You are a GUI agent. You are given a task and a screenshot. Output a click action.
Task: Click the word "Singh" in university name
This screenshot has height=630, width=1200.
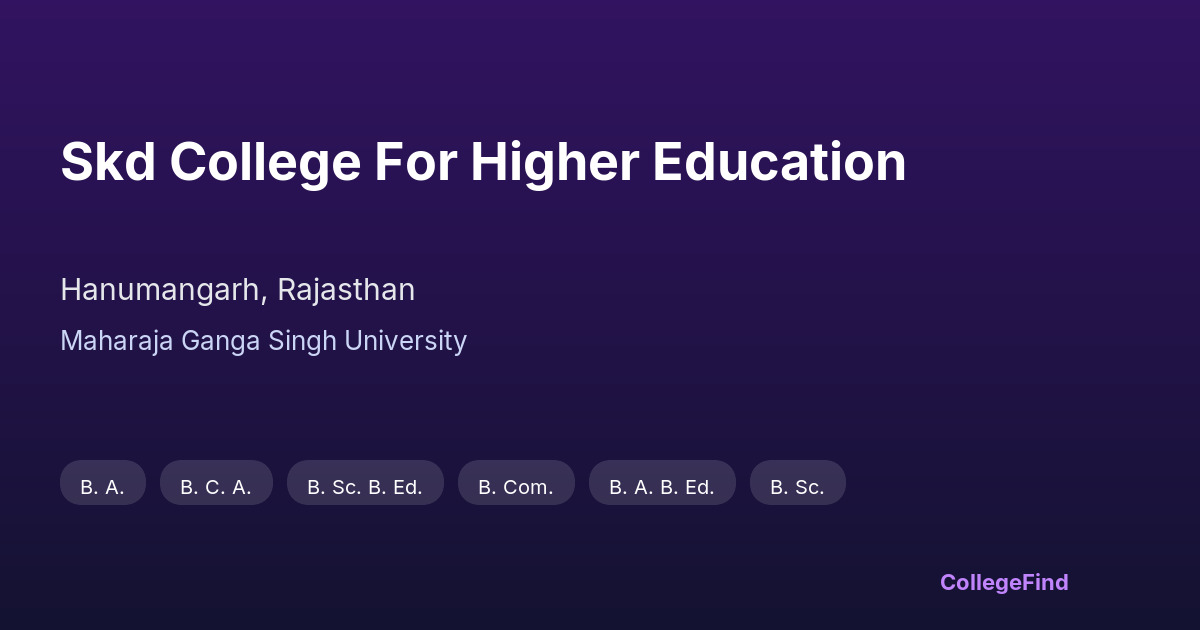303,341
